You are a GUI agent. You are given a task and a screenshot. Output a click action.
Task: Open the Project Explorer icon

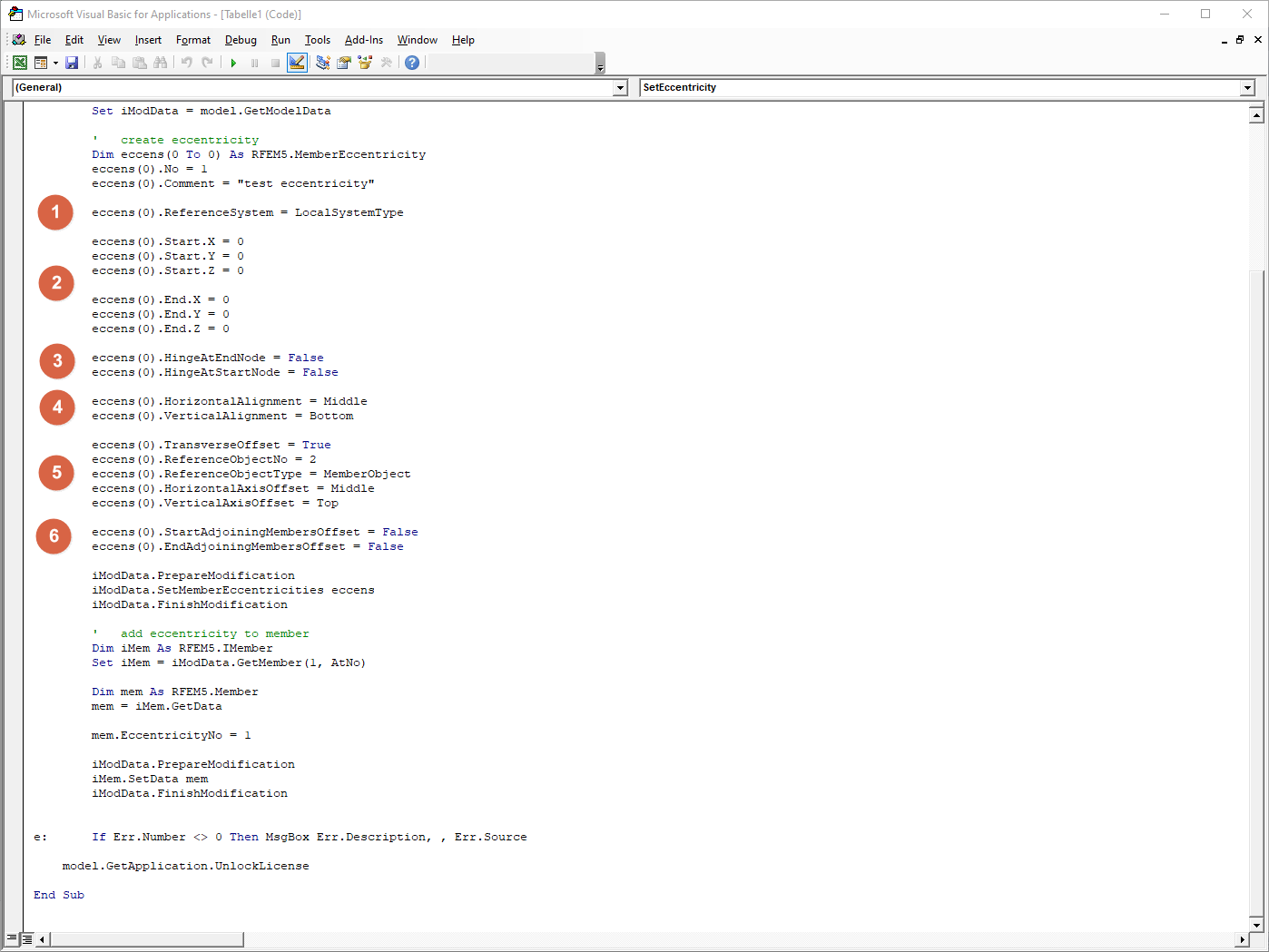[322, 63]
